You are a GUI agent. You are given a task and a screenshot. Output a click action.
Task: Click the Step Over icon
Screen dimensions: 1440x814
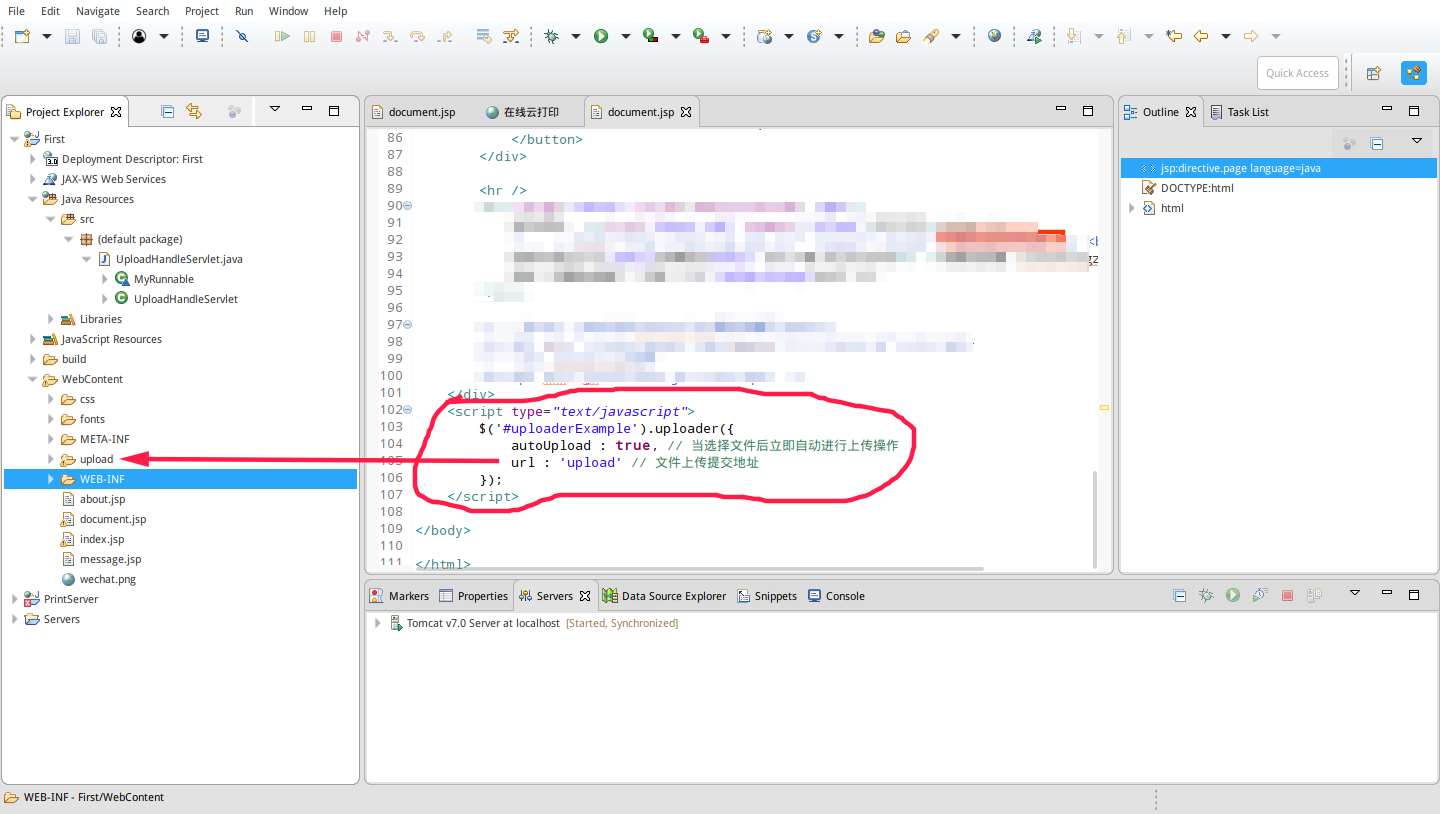click(417, 36)
